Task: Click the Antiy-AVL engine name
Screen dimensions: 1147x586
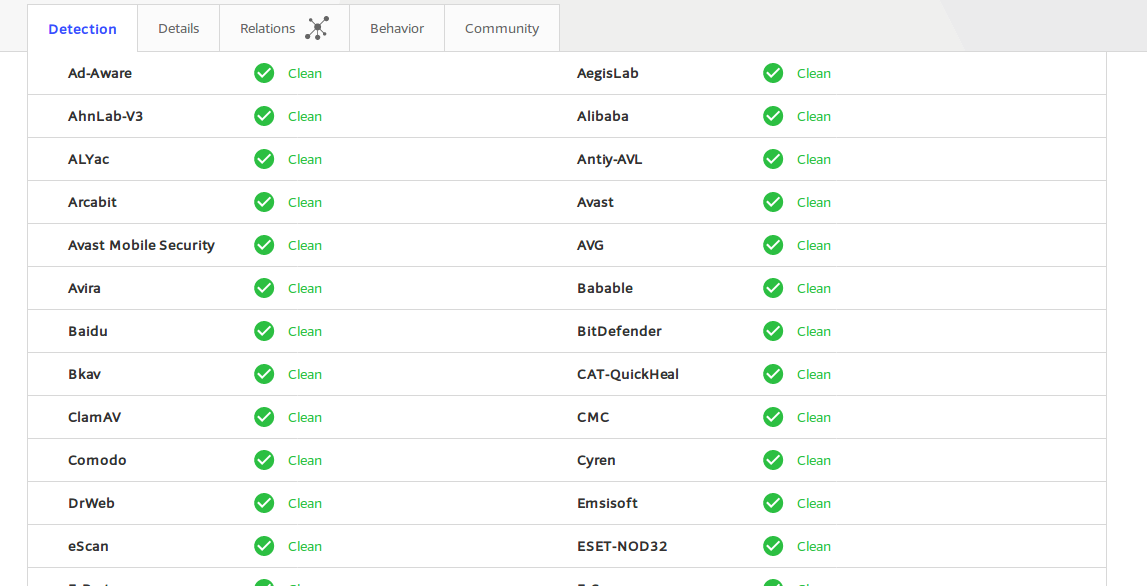Action: pos(609,159)
